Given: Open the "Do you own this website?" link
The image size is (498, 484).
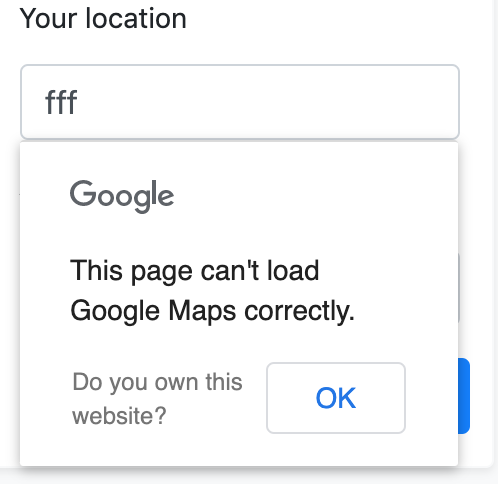Looking at the screenshot, I should tap(157, 399).
